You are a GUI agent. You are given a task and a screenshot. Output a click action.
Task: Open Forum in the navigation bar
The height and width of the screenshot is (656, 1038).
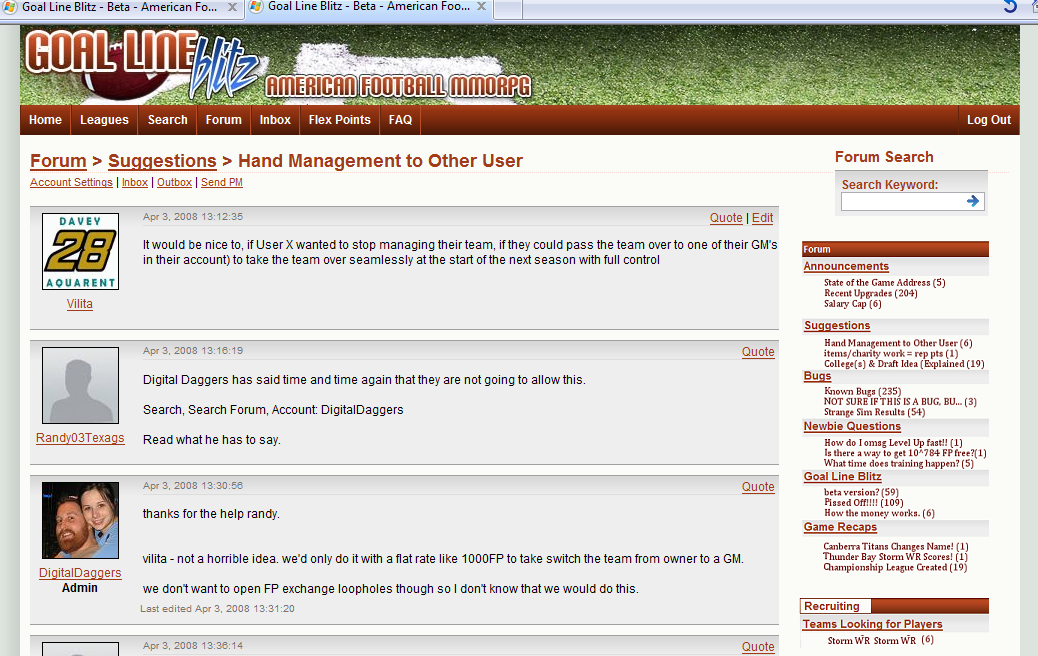tap(223, 120)
